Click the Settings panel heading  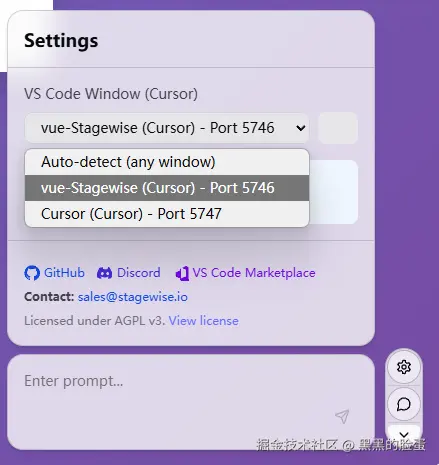point(61,41)
